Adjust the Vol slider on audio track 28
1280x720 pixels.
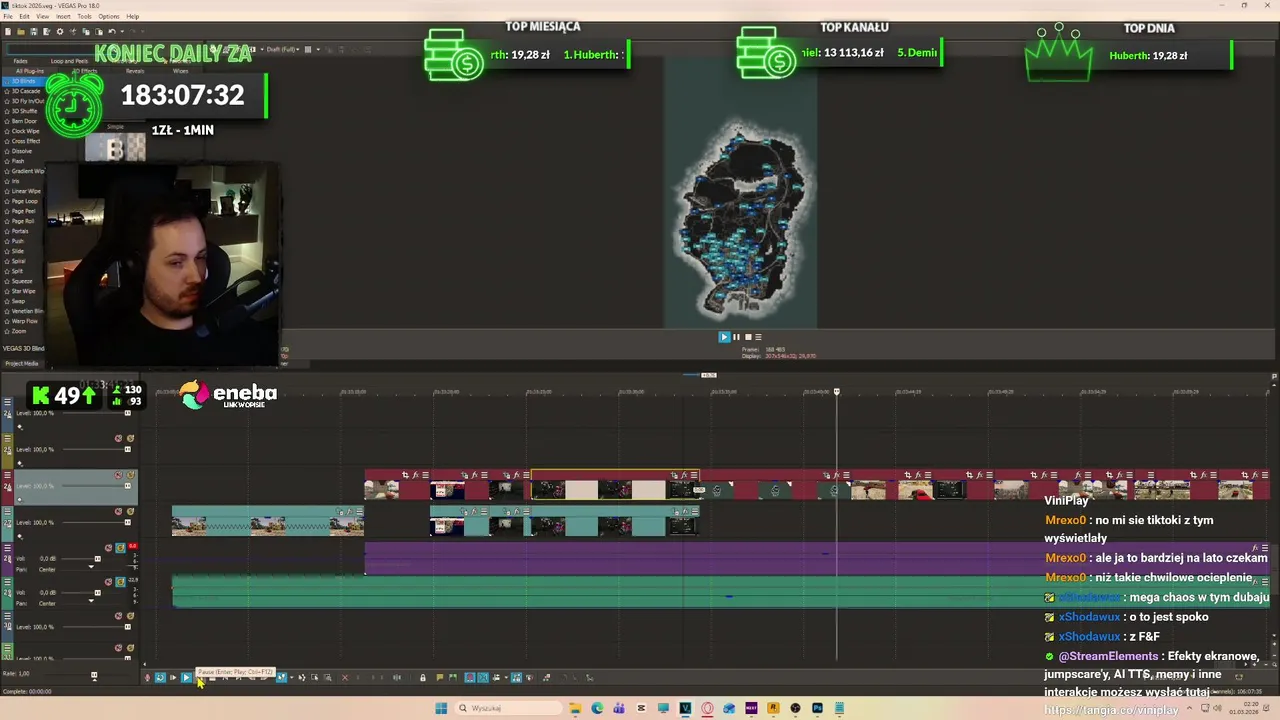97,558
